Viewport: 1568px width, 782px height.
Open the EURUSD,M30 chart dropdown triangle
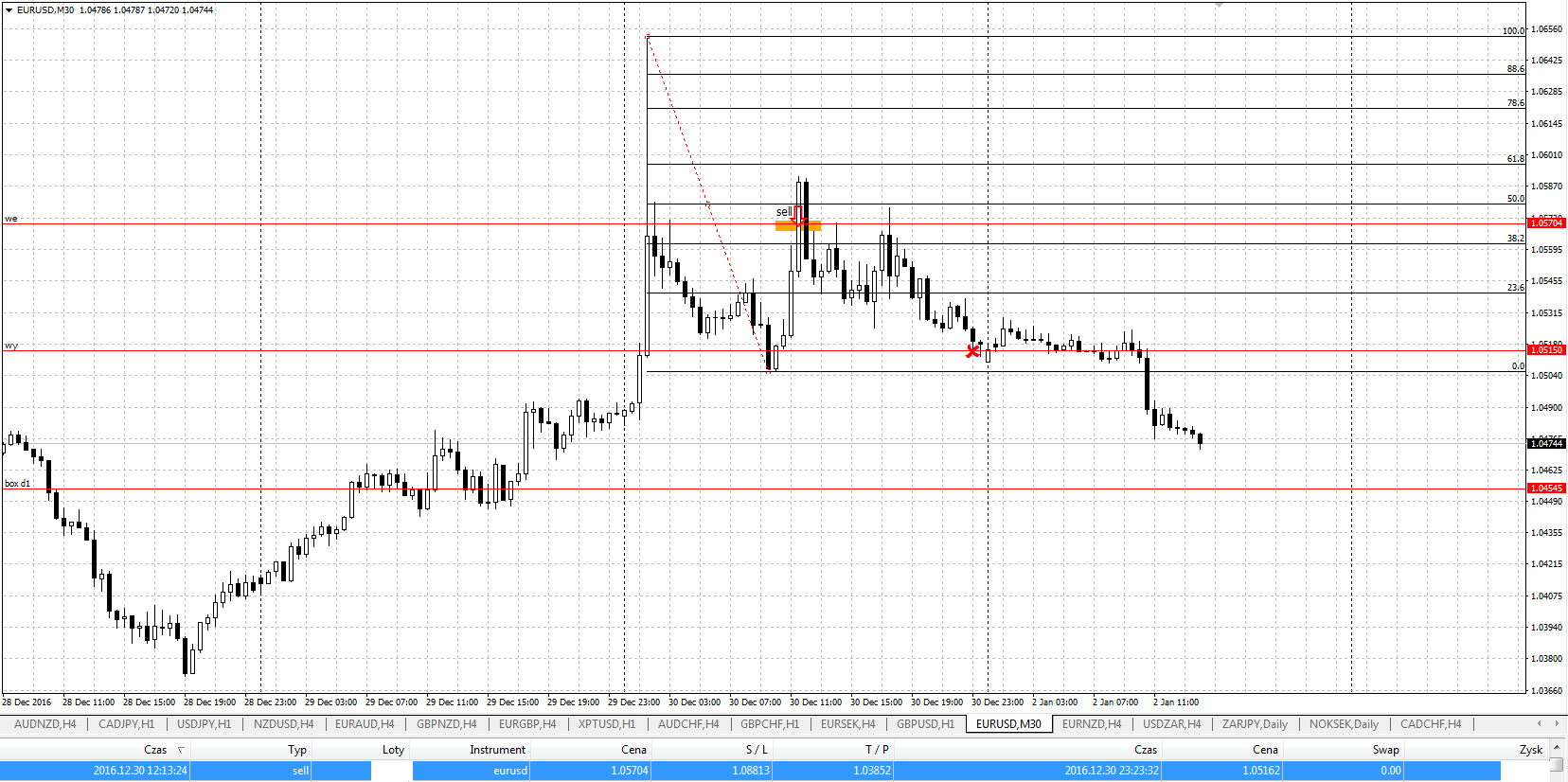tap(9, 10)
